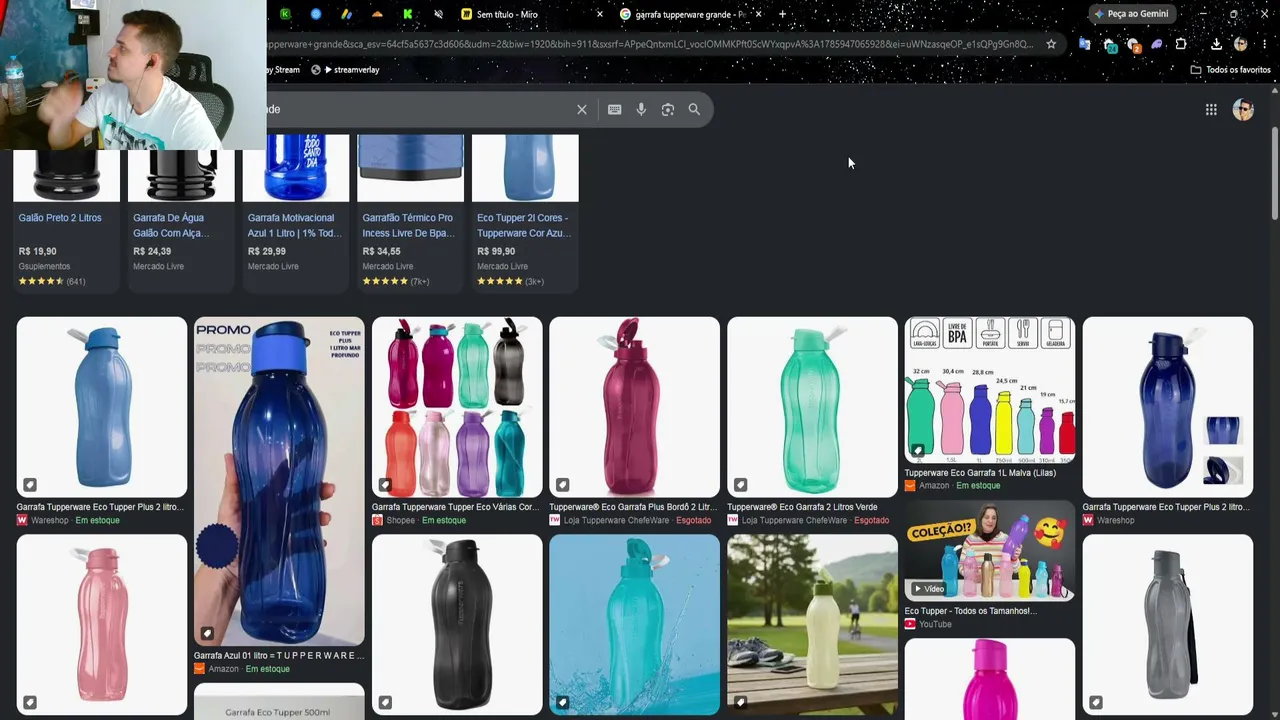The image size is (1280, 720).
Task: Search by image with the camera lens icon
Action: (x=668, y=110)
